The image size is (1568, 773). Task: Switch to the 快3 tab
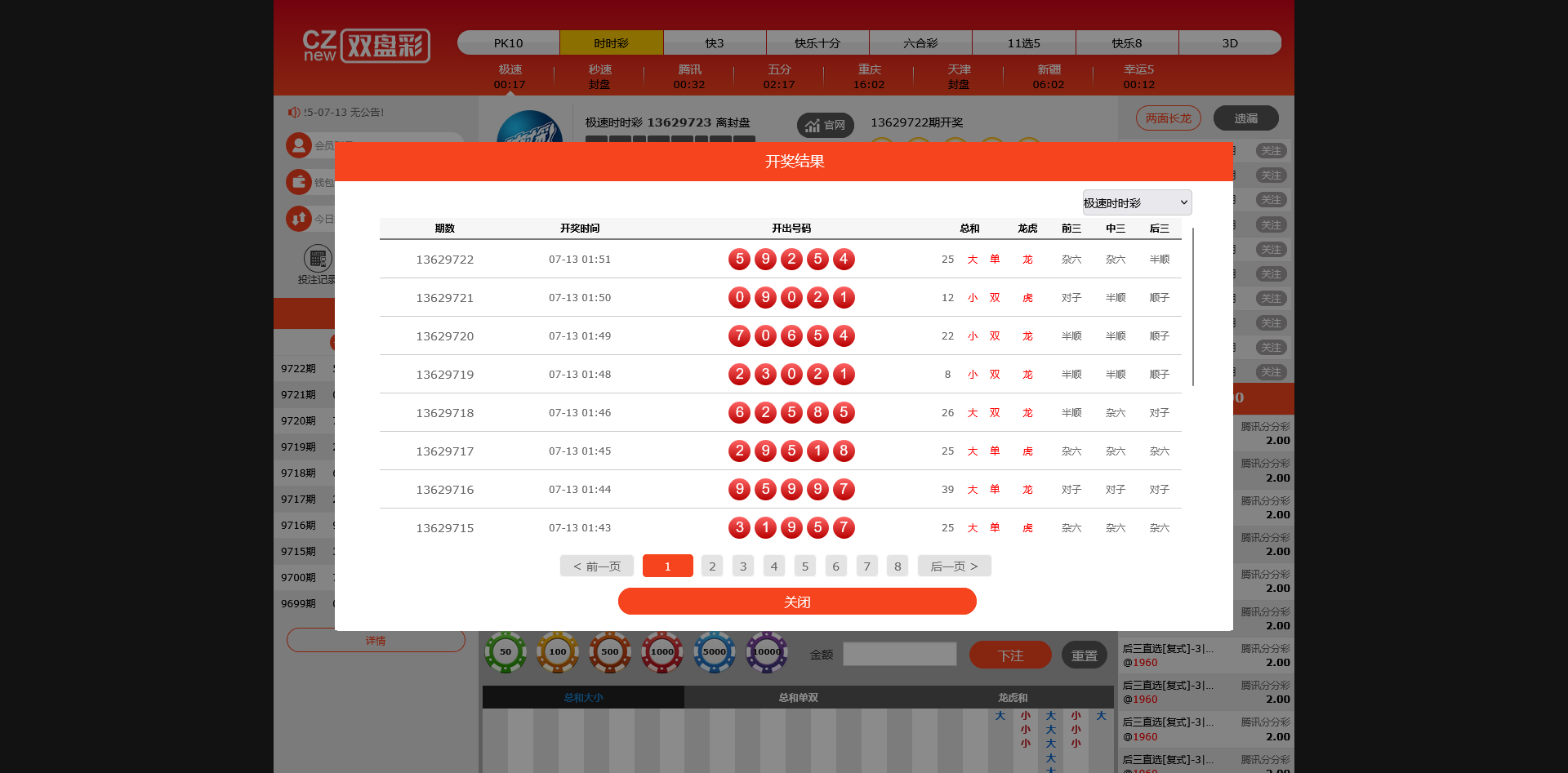[x=715, y=42]
